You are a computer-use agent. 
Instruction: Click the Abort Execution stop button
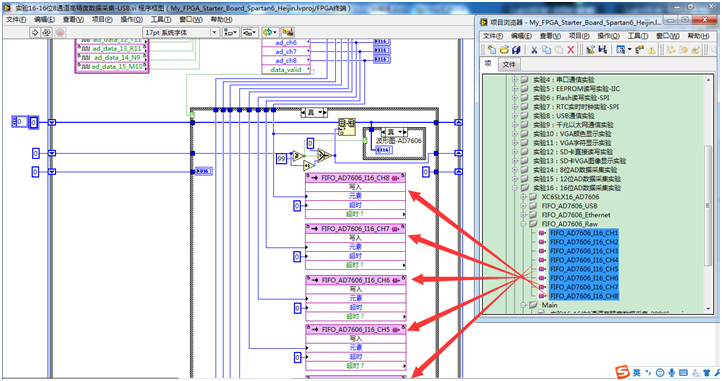(60, 32)
